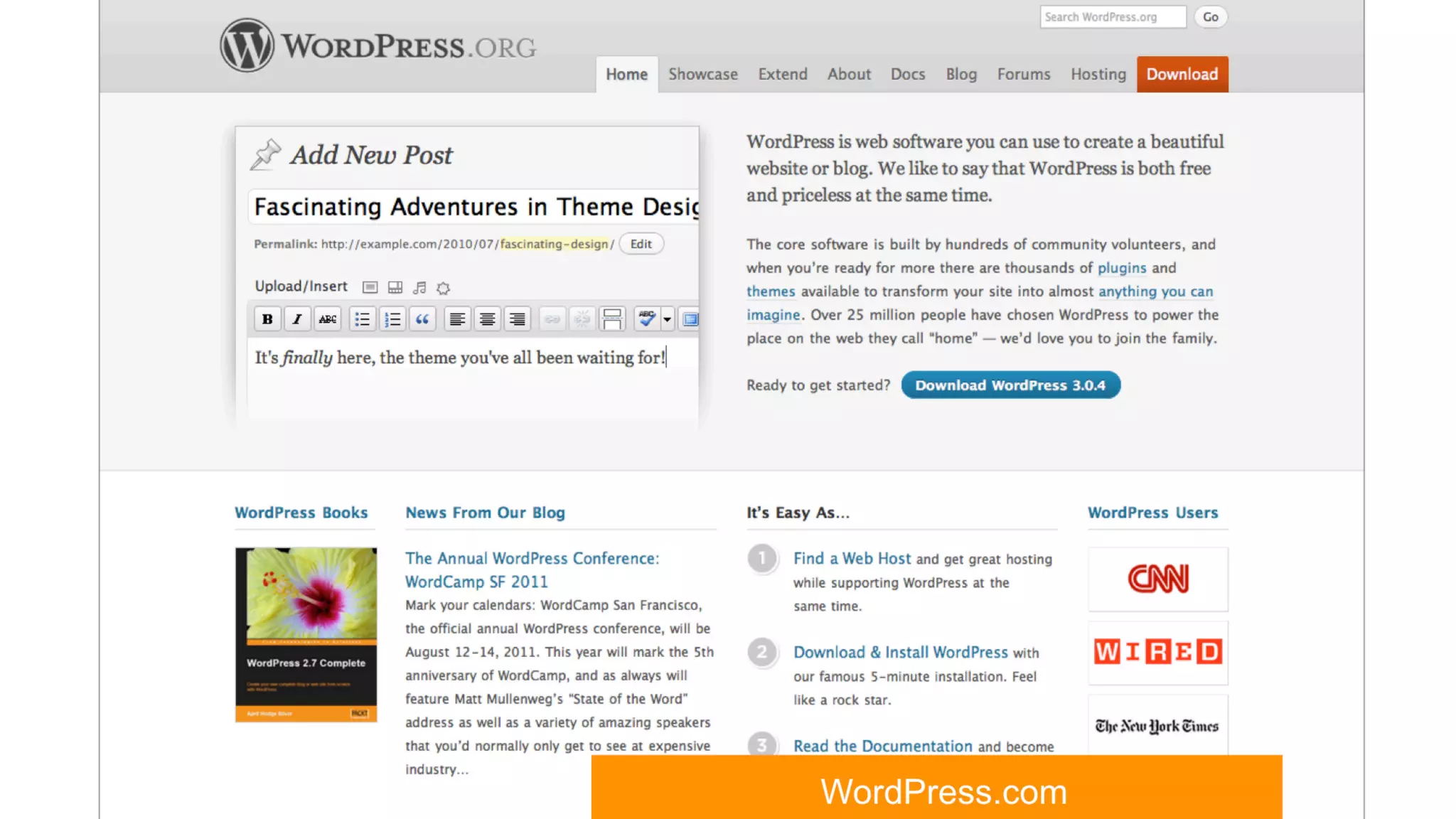Open the Find a Web Host link

852,559
